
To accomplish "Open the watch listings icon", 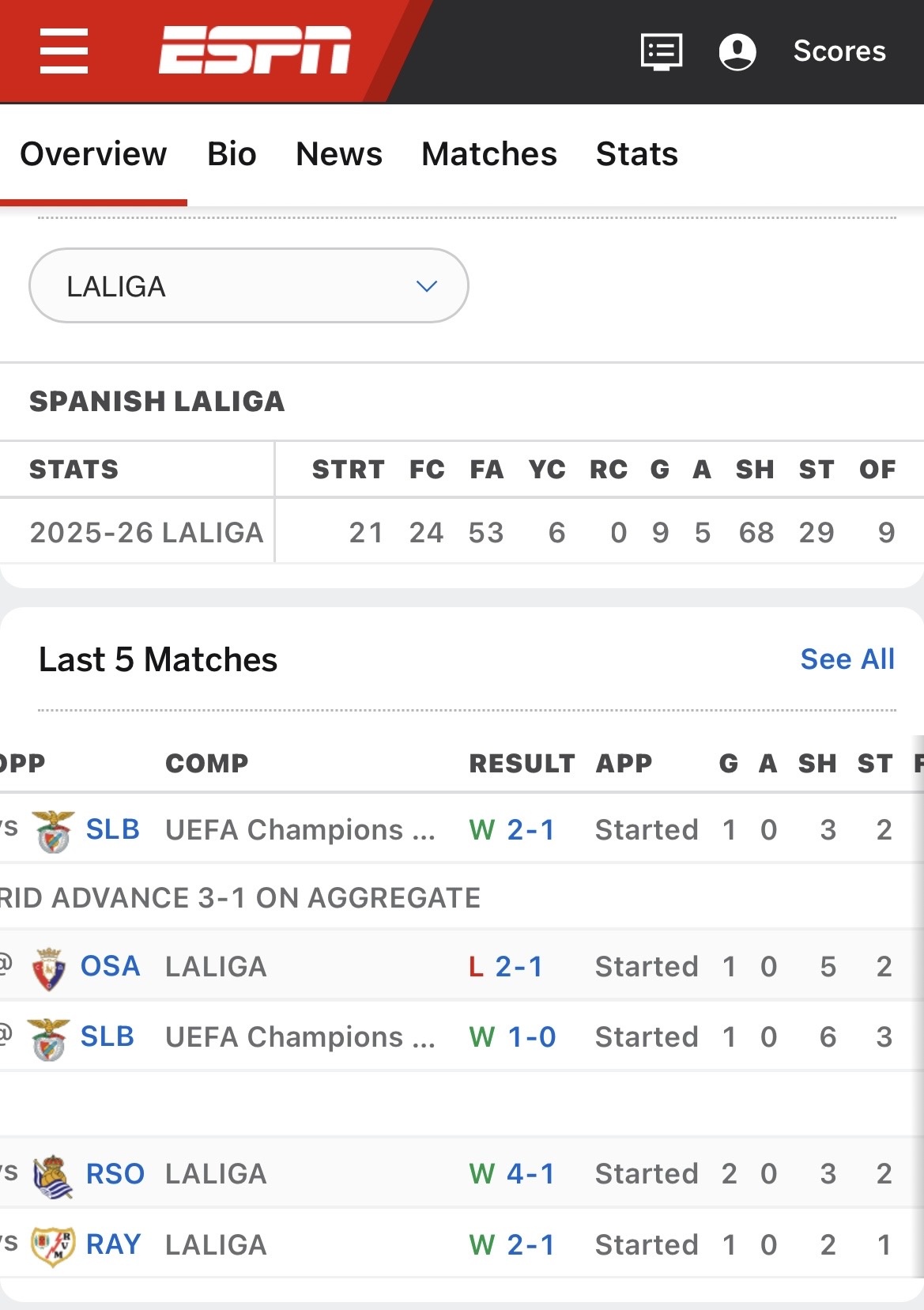I will pos(661,52).
